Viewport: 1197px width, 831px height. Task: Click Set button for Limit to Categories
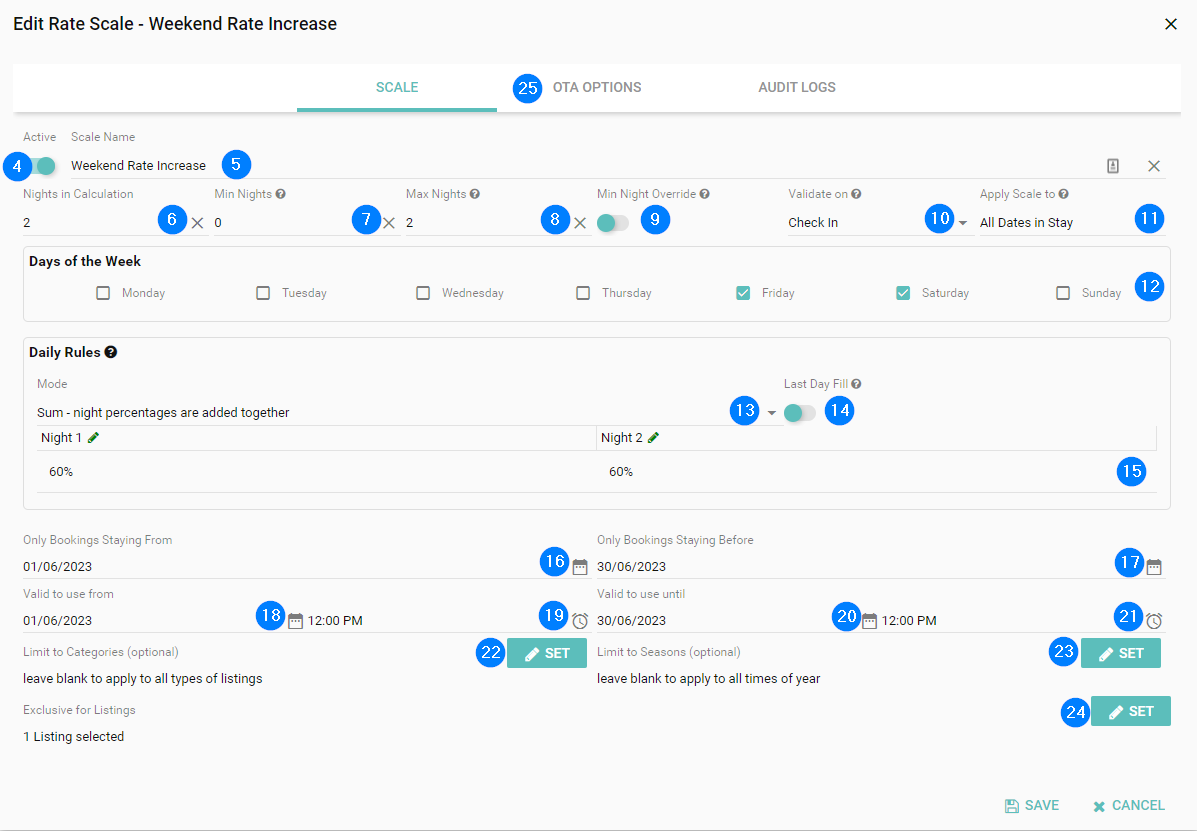click(547, 653)
